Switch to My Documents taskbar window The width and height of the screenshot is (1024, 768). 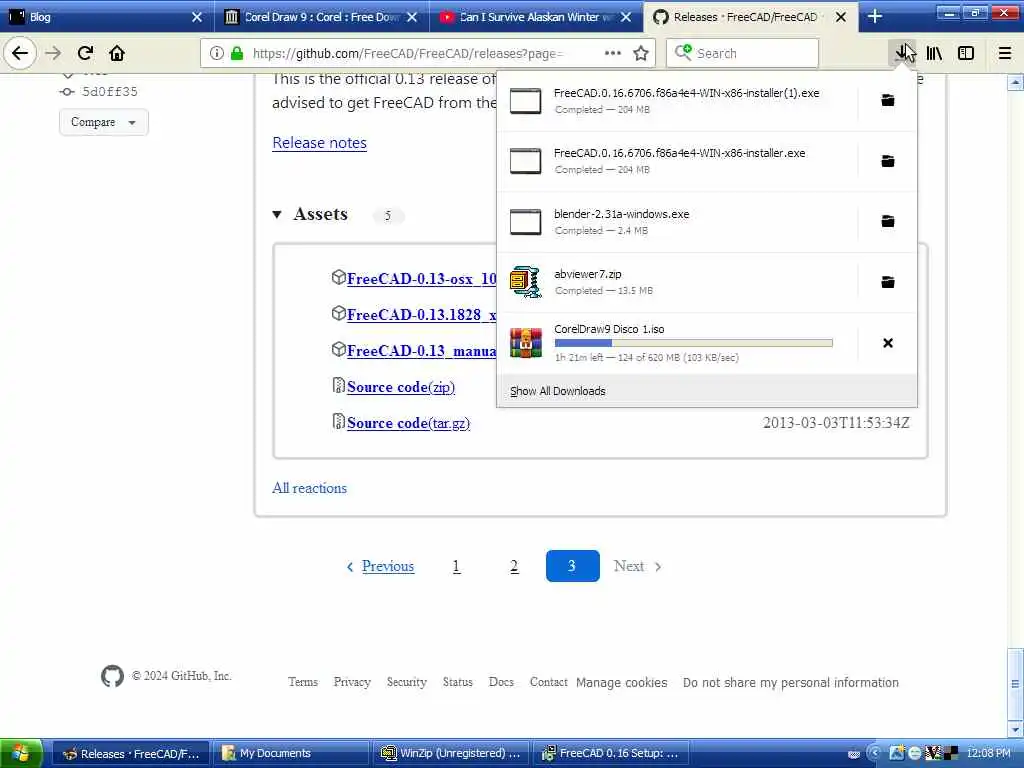[x=292, y=754]
